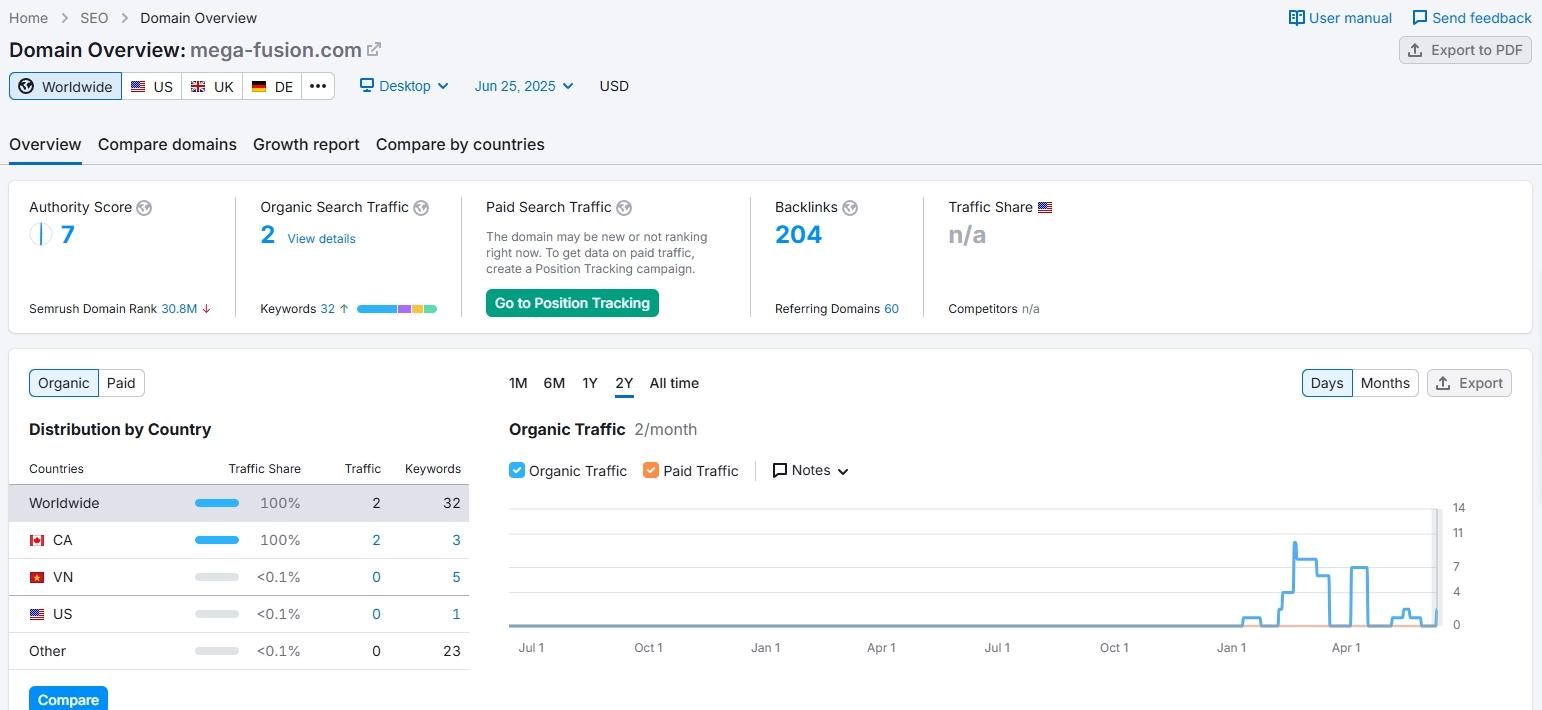Viewport: 1542px width, 710px height.
Task: Select the 1Y time range
Action: click(590, 383)
